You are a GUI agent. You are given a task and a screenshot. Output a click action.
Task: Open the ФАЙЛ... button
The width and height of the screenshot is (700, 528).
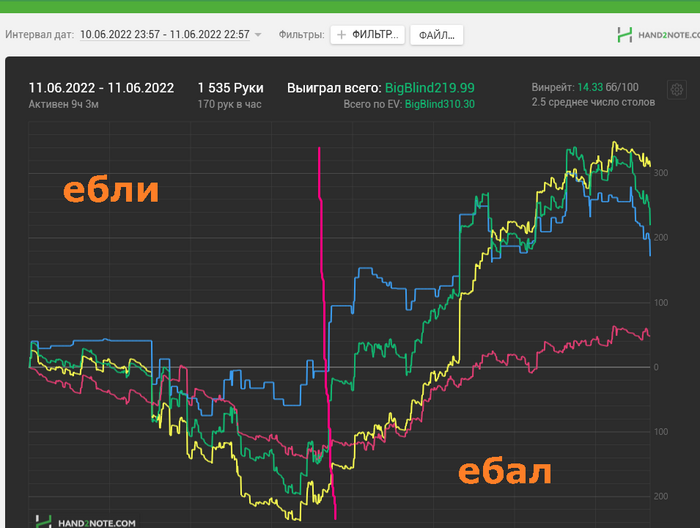pos(437,35)
